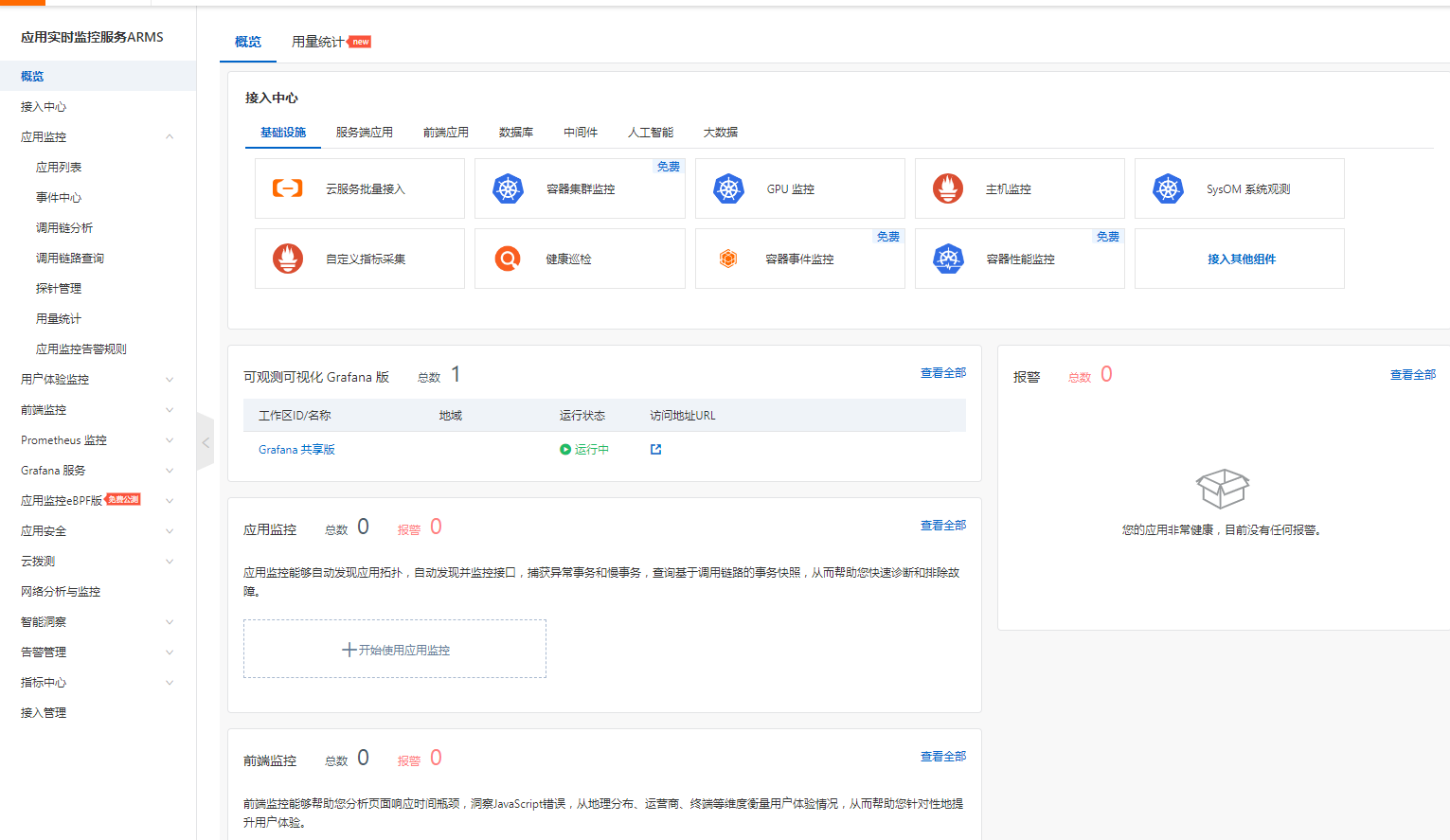Select the 基础设施 tab
Image resolution: width=1450 pixels, height=840 pixels.
click(283, 133)
